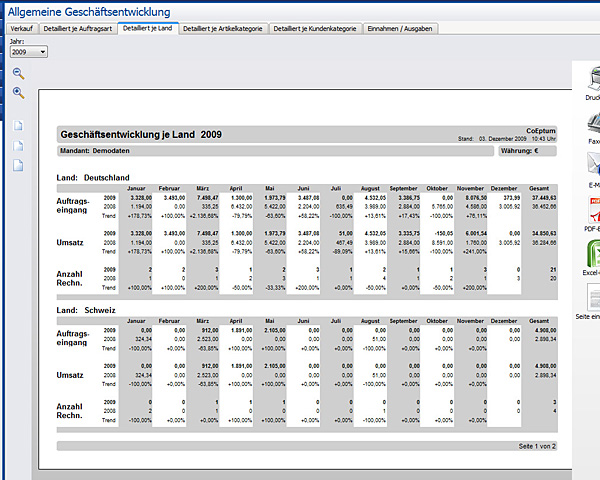Click the middle page view icon
Screen dimensions: 600x480
click(18, 146)
